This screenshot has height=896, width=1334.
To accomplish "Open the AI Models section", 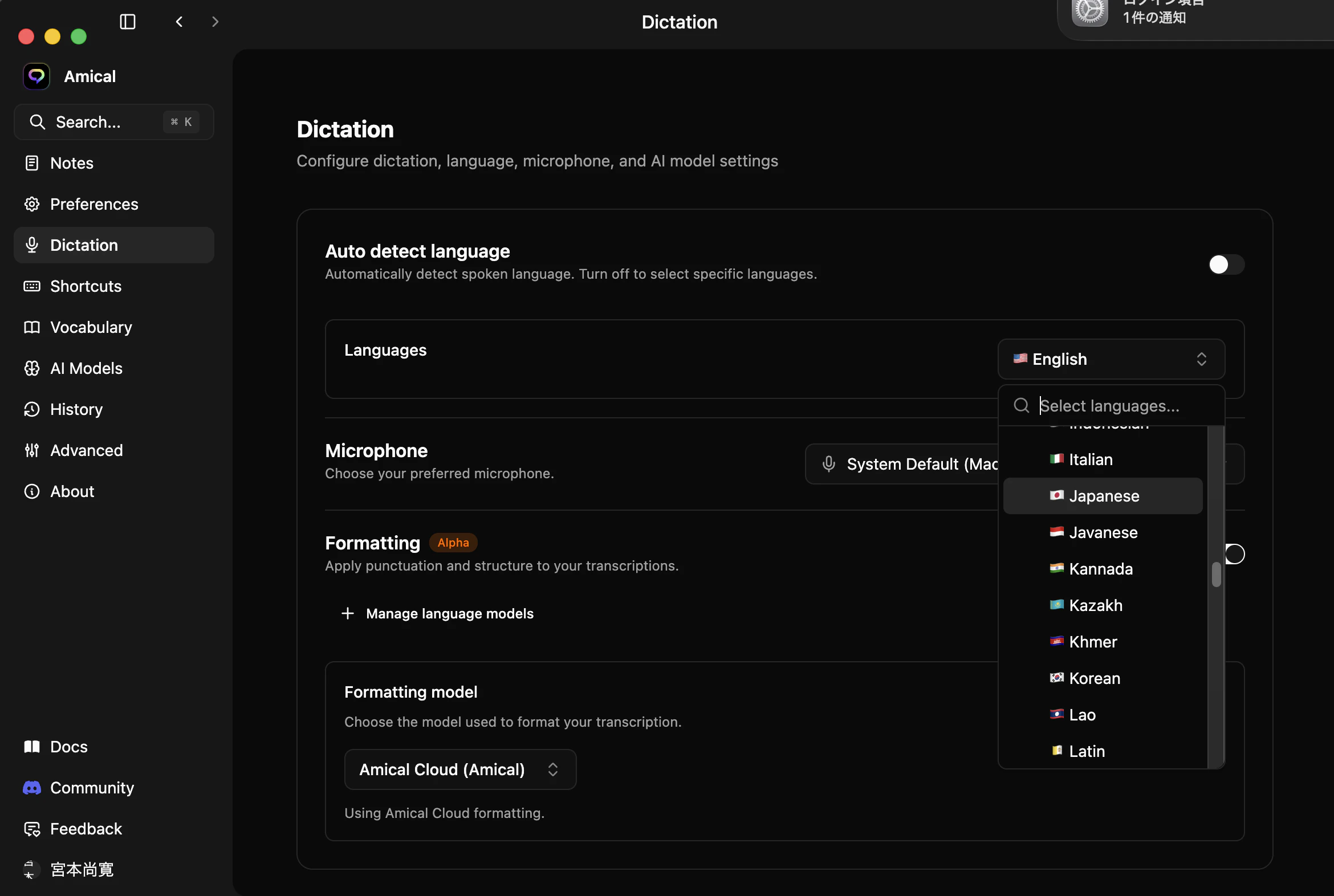I will pyautogui.click(x=114, y=368).
